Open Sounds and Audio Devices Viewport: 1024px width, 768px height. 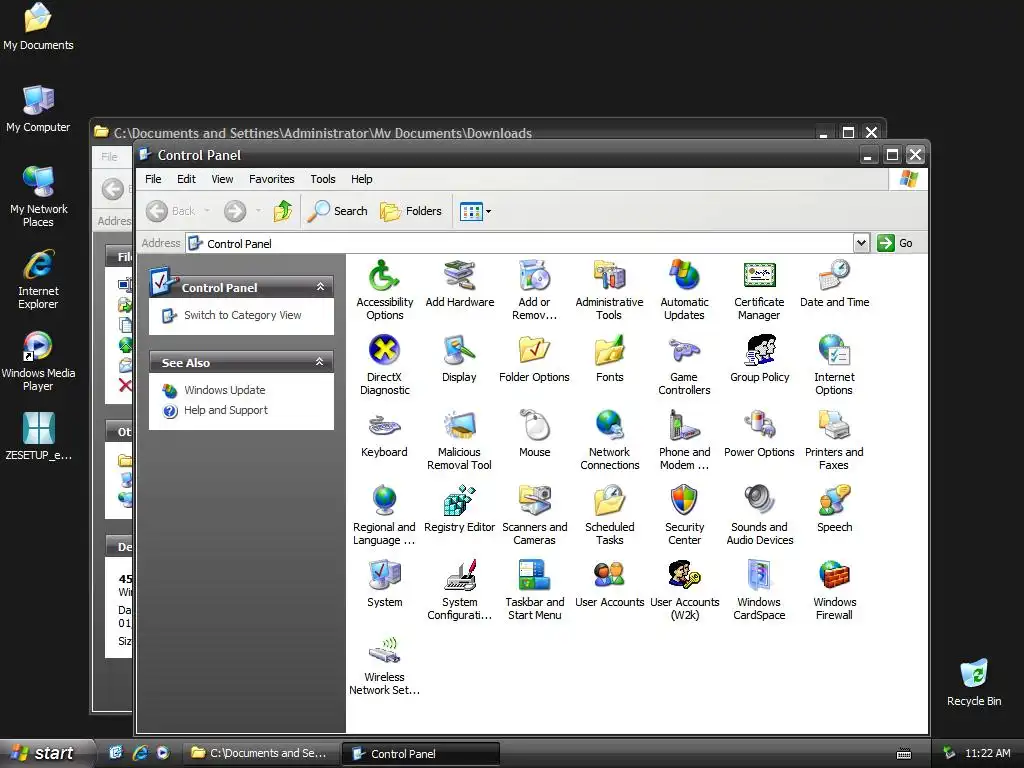pyautogui.click(x=760, y=515)
